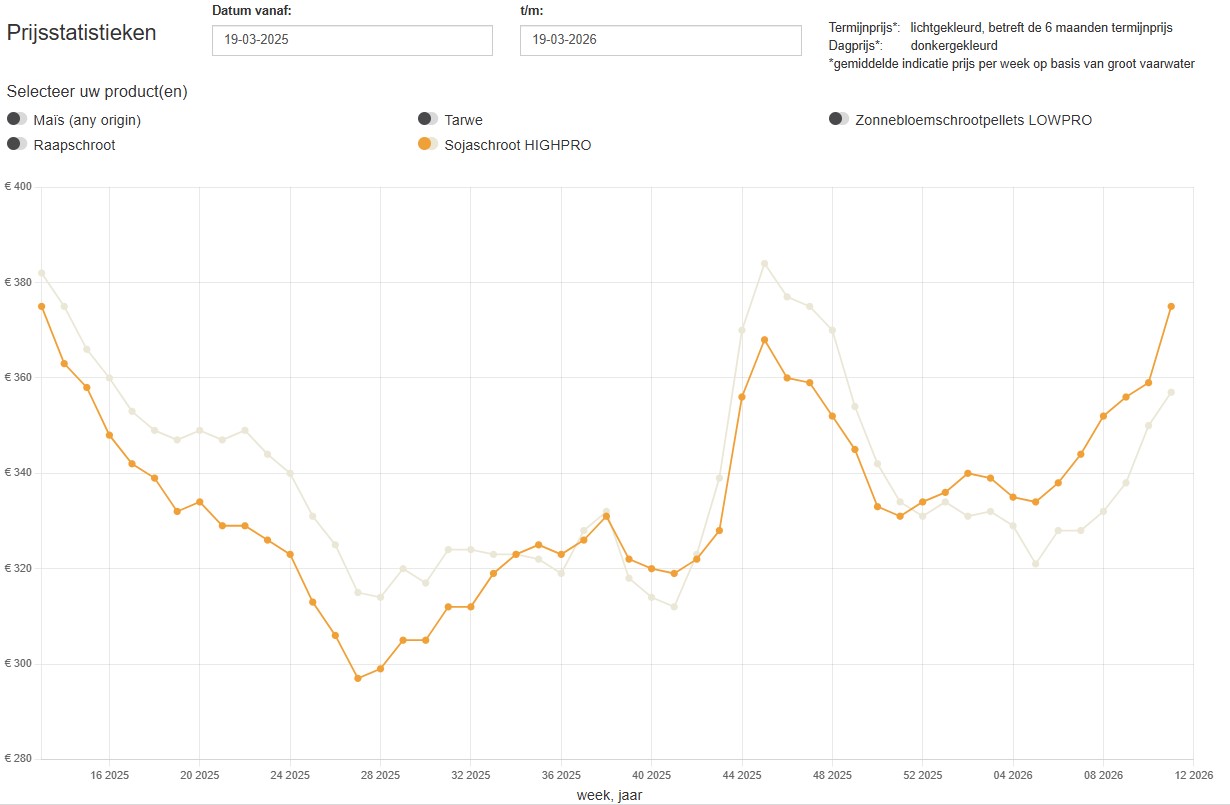The width and height of the screenshot is (1230, 805).
Task: Enable the Tarwe product toggle
Action: click(x=428, y=119)
